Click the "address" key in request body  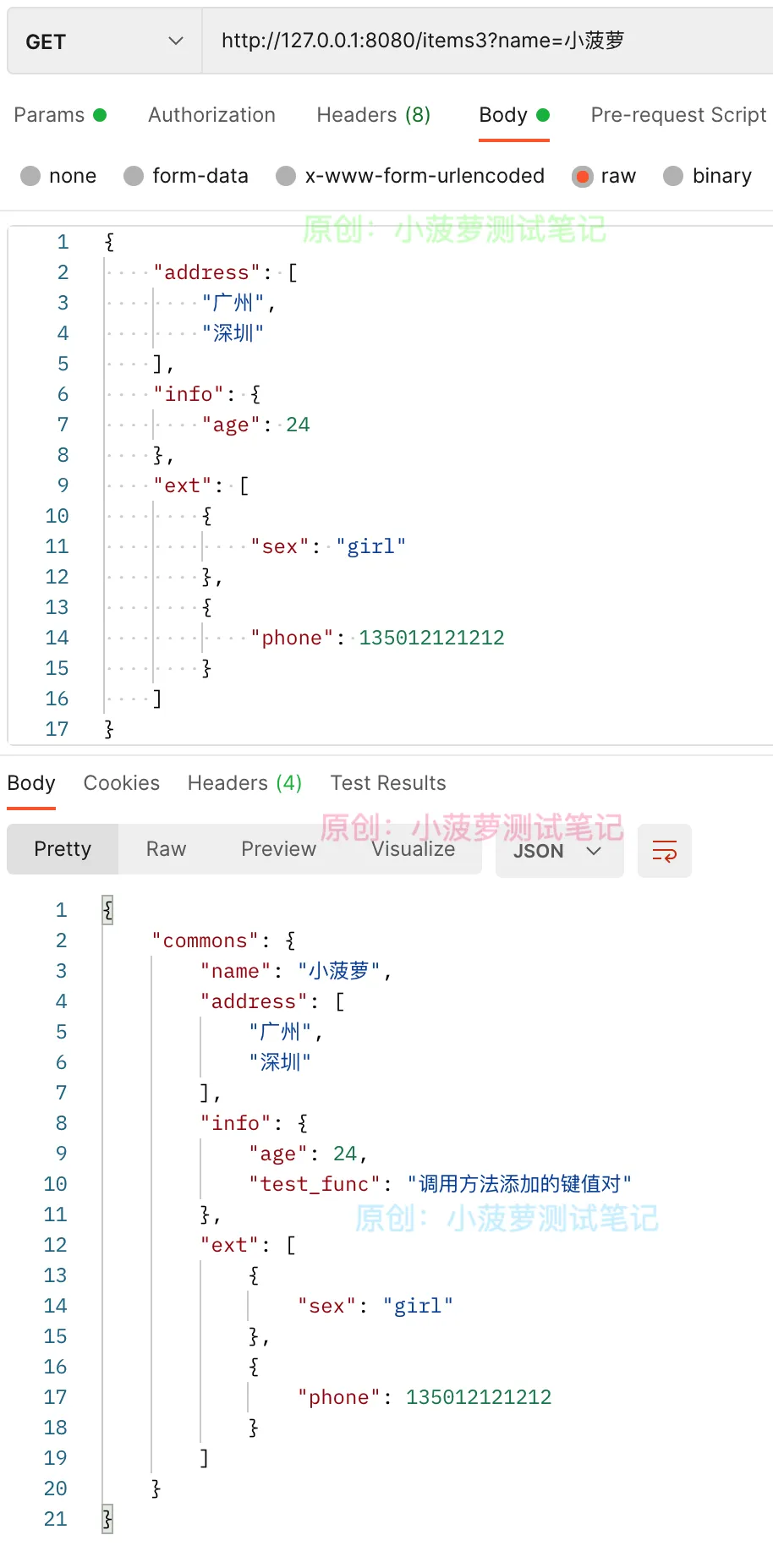[206, 272]
